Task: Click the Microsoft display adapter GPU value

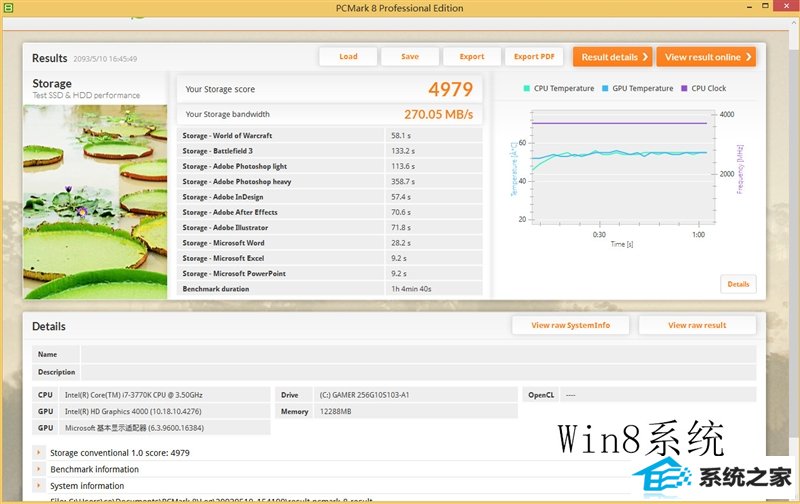Action: (x=134, y=428)
